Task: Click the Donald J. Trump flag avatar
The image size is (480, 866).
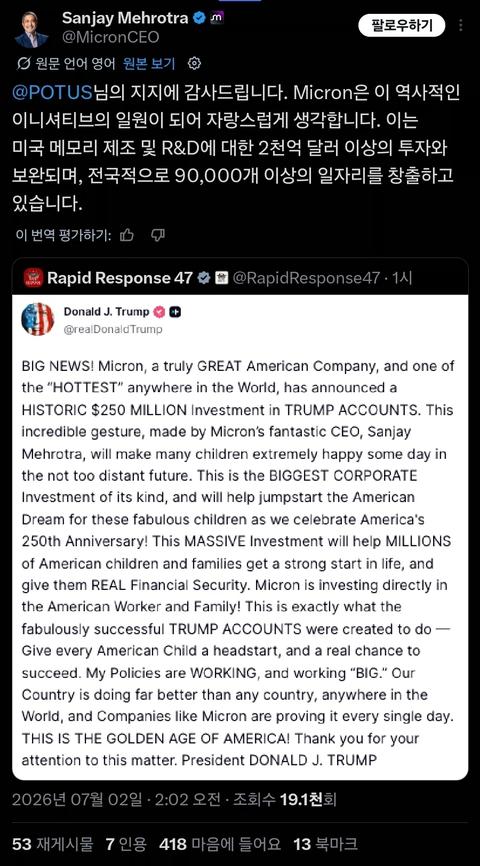Action: pos(38,319)
